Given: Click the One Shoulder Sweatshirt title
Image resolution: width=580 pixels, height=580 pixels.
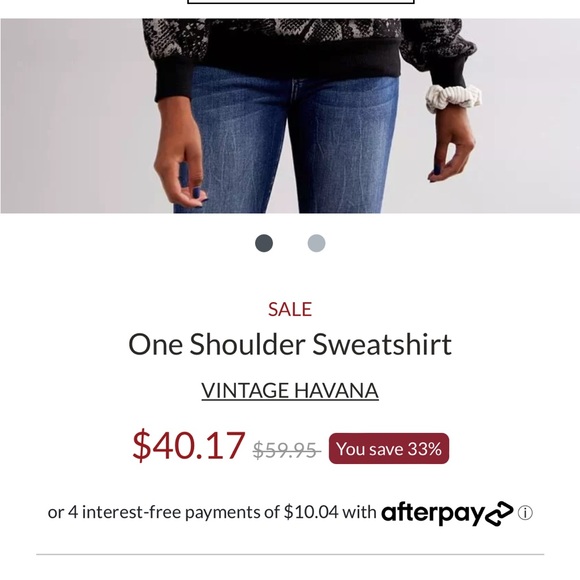Looking at the screenshot, I should 290,344.
